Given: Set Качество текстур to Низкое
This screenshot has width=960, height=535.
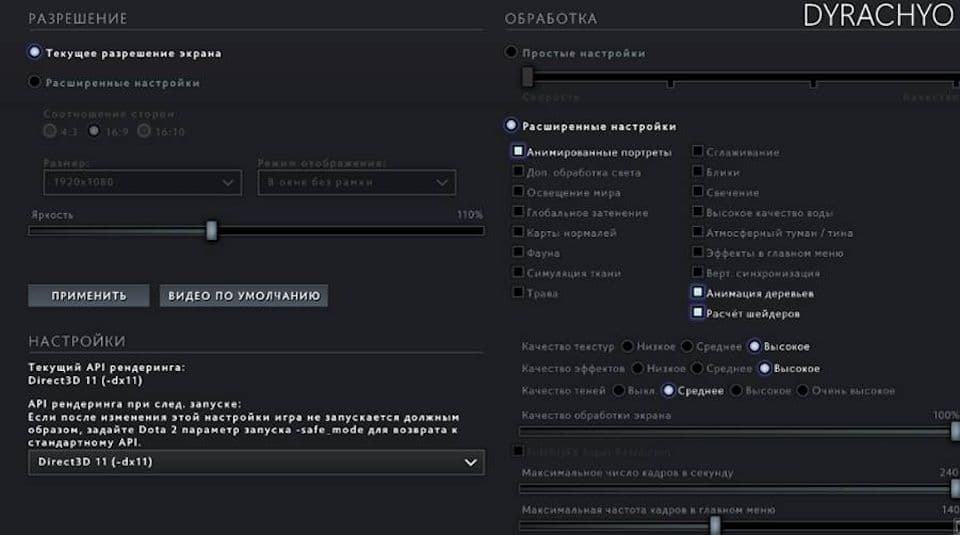Looking at the screenshot, I should pos(627,347).
